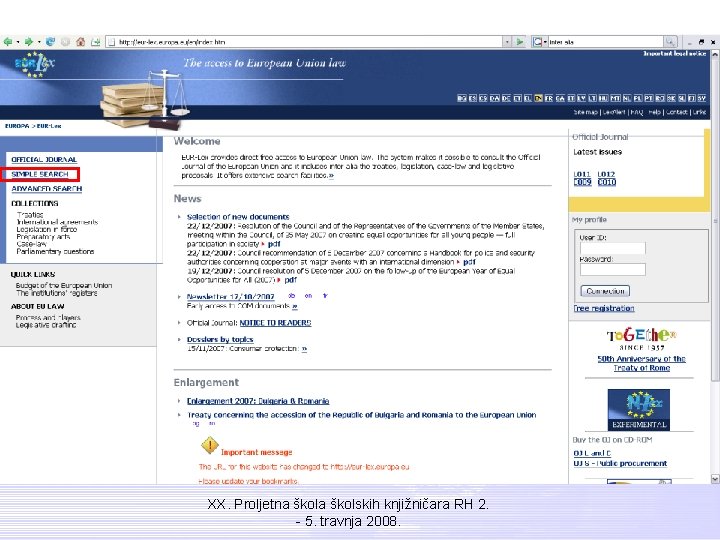Screen dimensions: 720x540
Task: Open Budget of the European Union link
Action: click(64, 285)
